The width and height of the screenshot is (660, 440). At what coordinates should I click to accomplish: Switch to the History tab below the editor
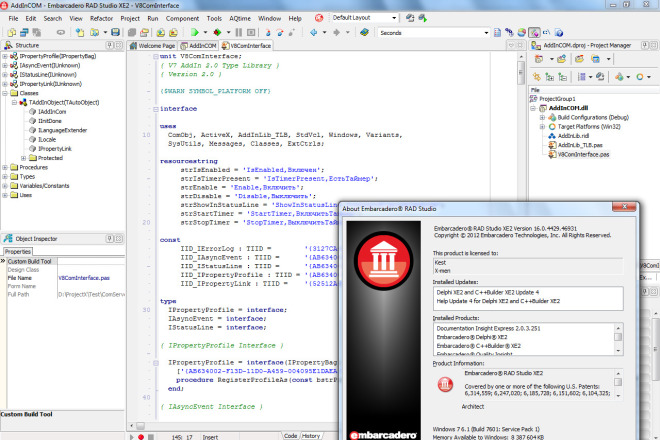click(311, 436)
